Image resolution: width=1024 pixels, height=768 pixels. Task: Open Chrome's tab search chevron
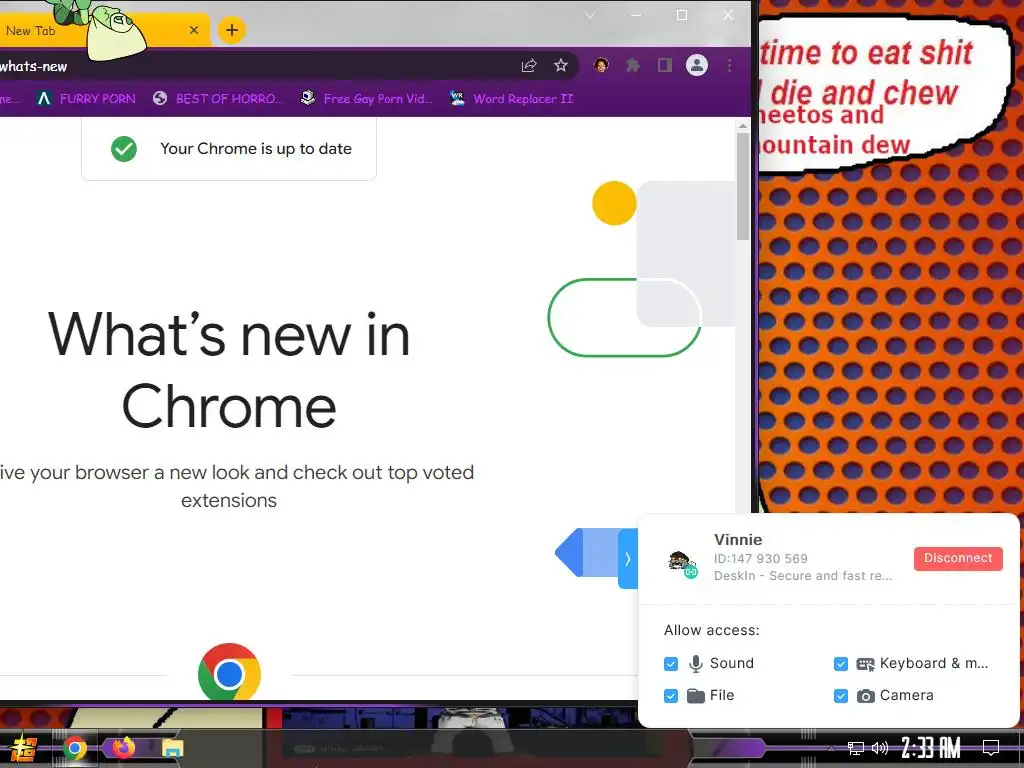click(590, 15)
